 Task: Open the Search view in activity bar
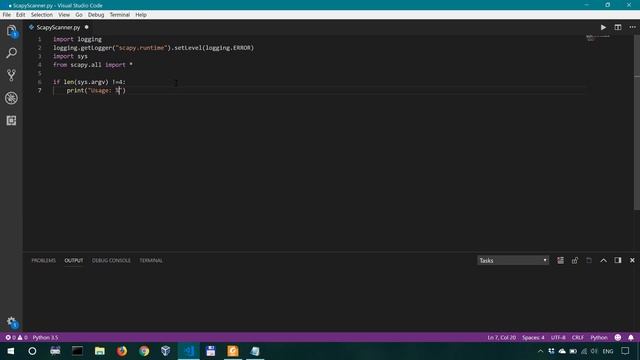(11, 53)
